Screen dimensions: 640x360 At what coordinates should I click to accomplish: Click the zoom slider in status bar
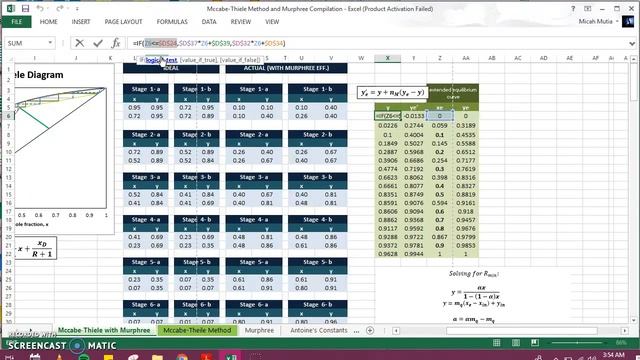(x=577, y=343)
